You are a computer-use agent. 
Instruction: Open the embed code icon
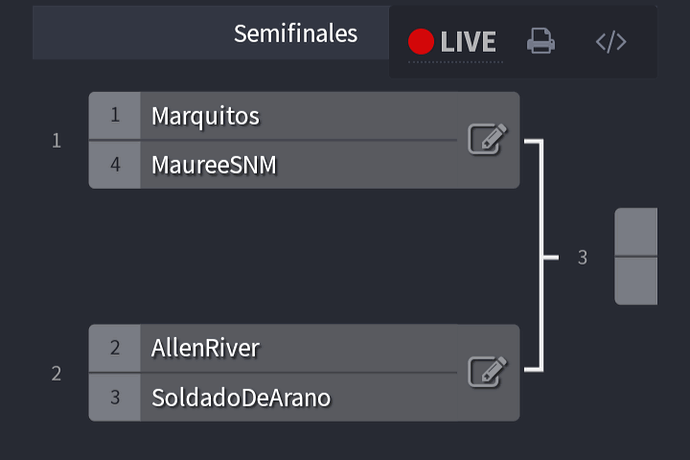point(611,42)
